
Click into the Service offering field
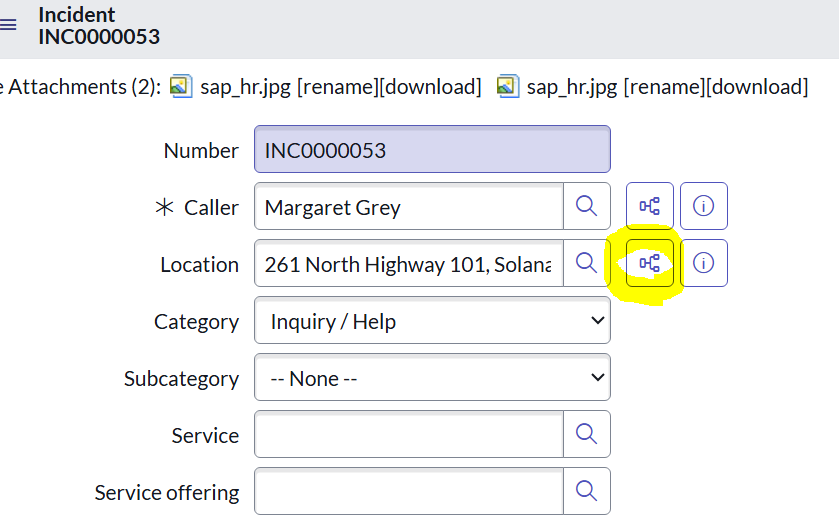pos(409,491)
